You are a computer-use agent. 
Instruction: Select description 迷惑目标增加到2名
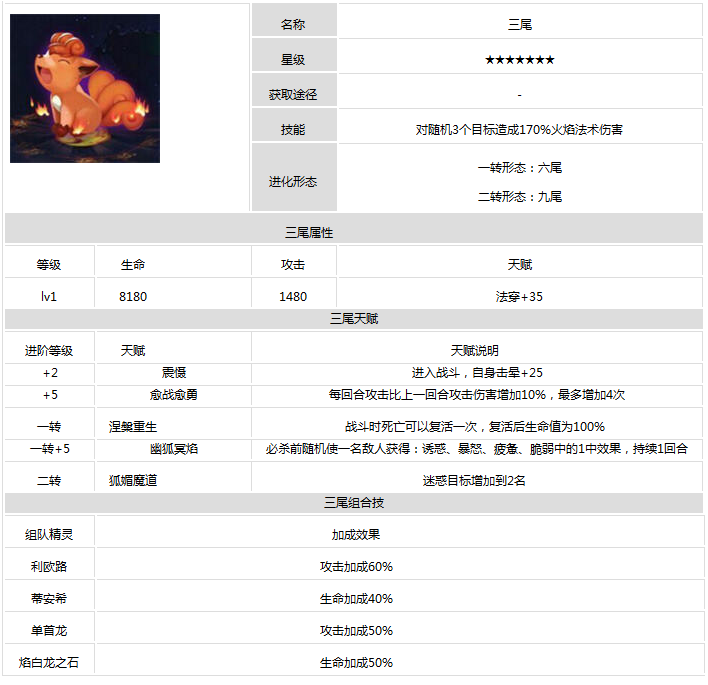(475, 480)
